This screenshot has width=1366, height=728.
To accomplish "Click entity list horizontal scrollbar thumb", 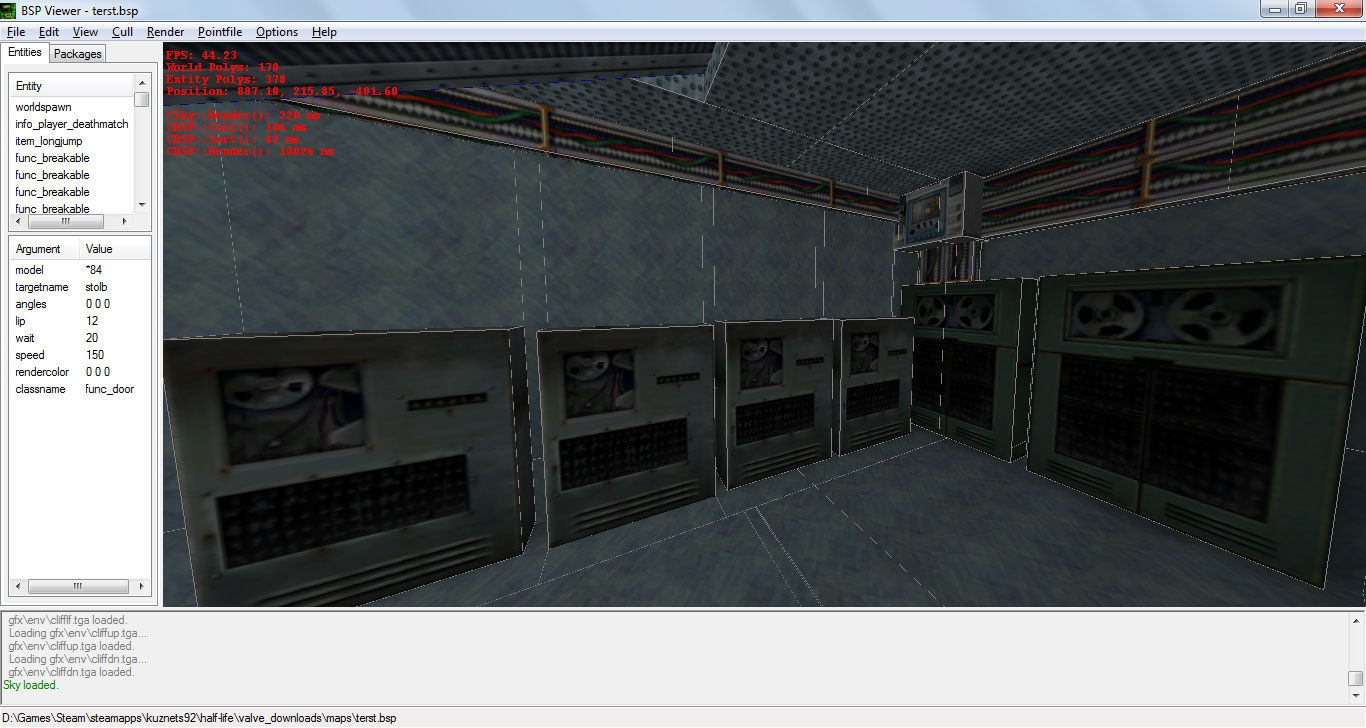I will click(66, 221).
